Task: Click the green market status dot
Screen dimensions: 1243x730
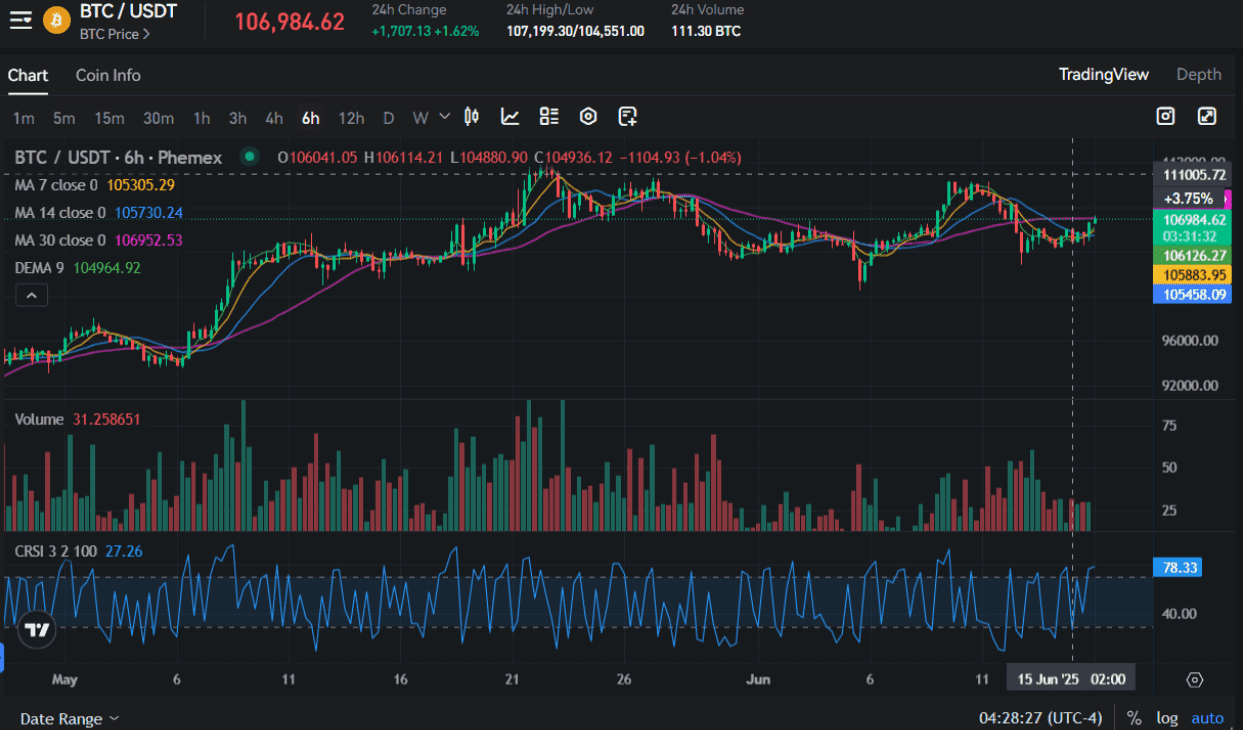Action: [249, 157]
